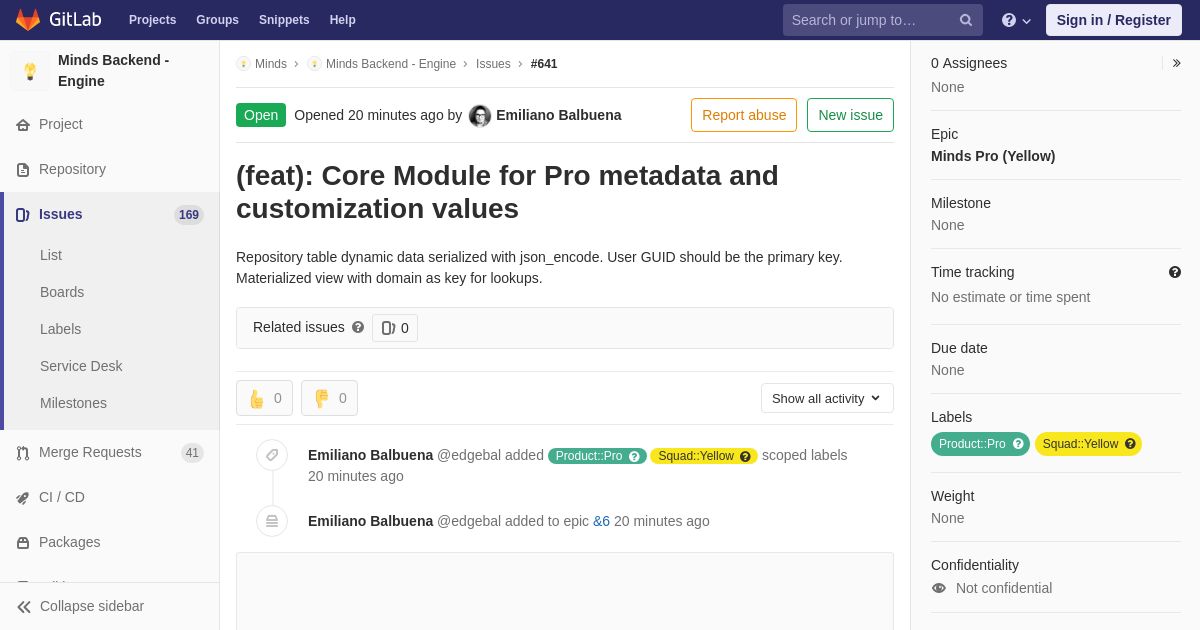Click the Merge Requests icon
This screenshot has width=1200, height=630.
(23, 453)
